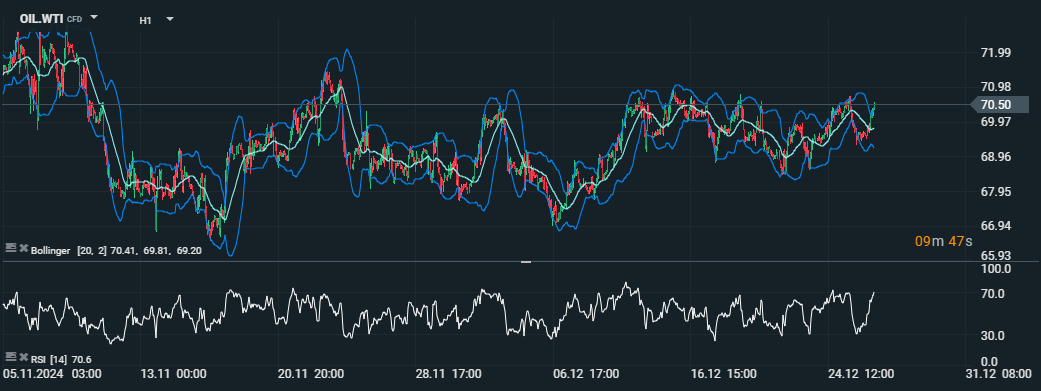Screen dimensions: 1041x391
Task: Open Bollinger indicator settings icon
Action: [x=10, y=248]
